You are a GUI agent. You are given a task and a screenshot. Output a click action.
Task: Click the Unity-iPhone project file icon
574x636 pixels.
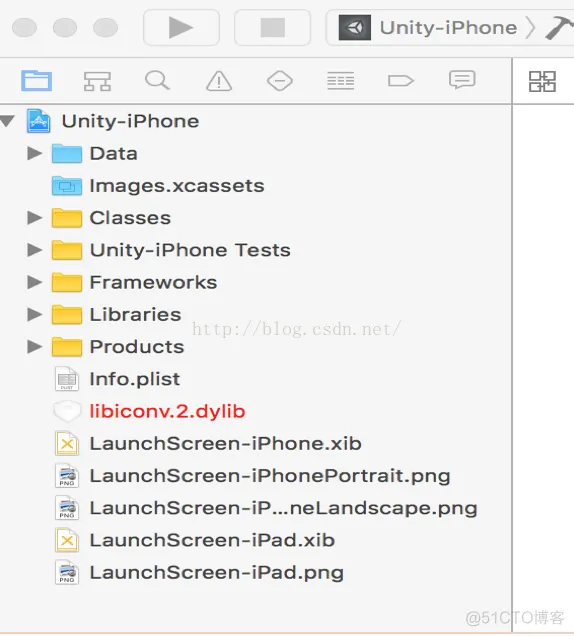pos(39,121)
